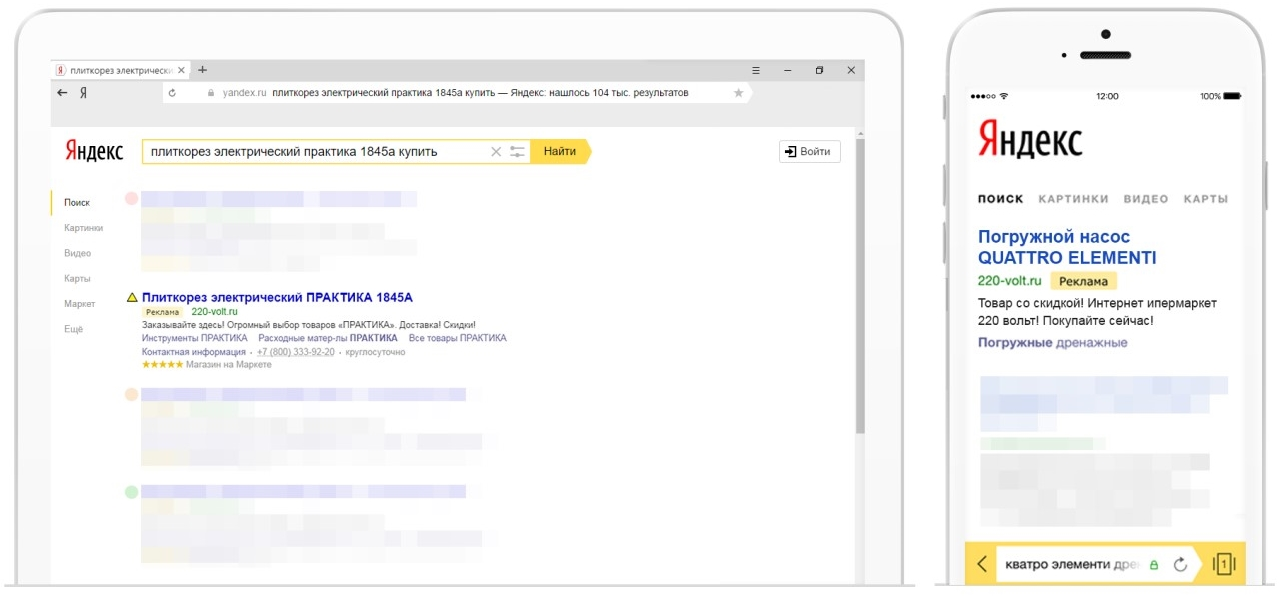
Task: Click the 'Реклама' label in desktop ad
Action: [x=163, y=312]
